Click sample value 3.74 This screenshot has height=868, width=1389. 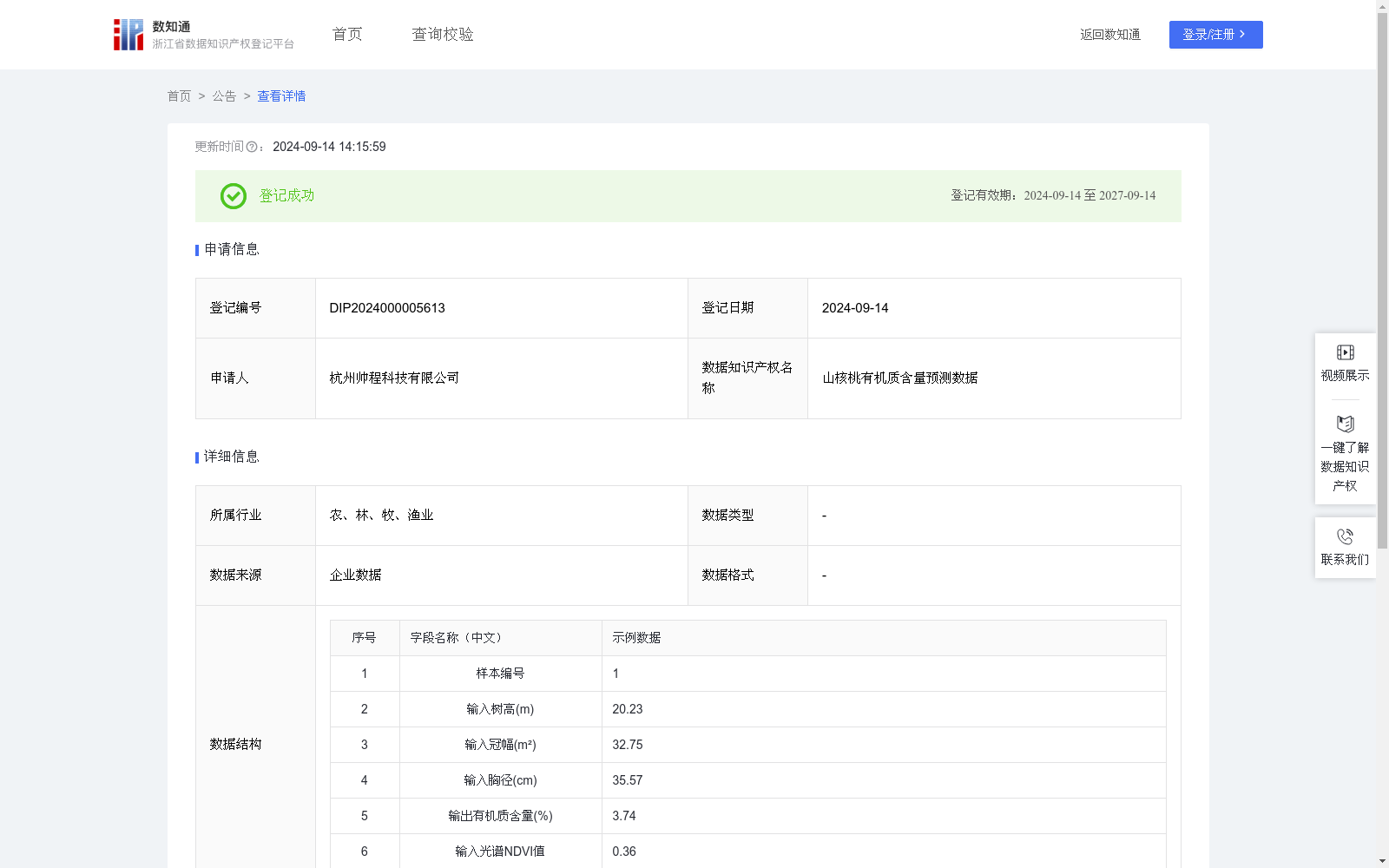tap(624, 816)
